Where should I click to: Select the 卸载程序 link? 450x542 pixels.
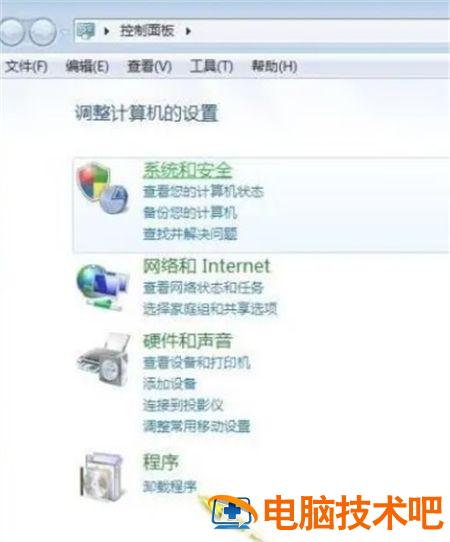170,486
